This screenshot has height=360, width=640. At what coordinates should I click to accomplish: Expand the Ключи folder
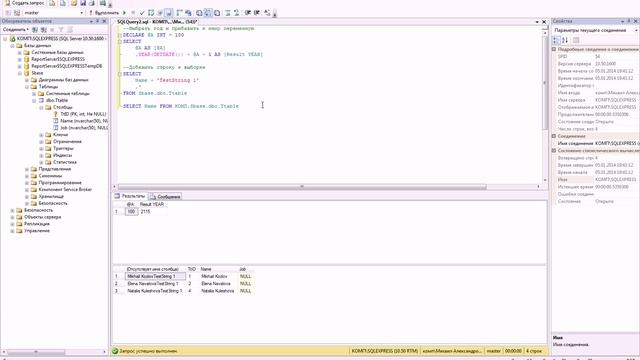[41, 135]
